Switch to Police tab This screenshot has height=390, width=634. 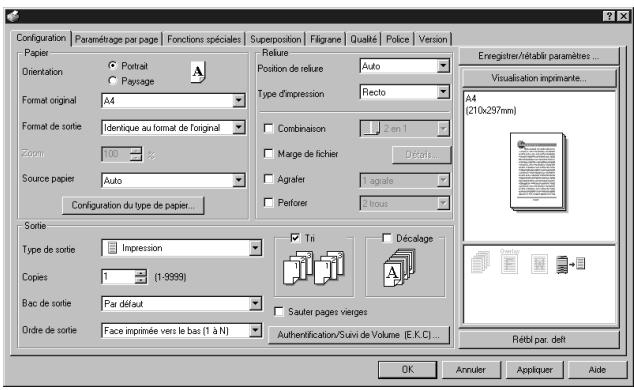click(x=397, y=39)
